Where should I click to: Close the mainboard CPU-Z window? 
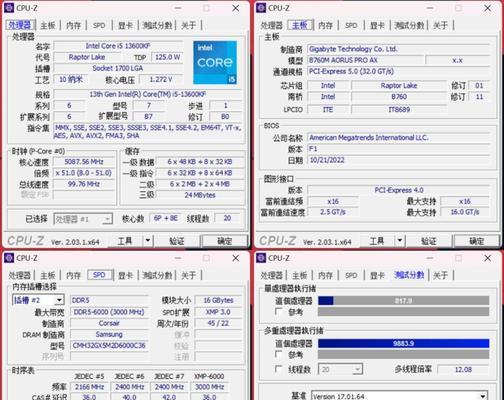pos(488,8)
